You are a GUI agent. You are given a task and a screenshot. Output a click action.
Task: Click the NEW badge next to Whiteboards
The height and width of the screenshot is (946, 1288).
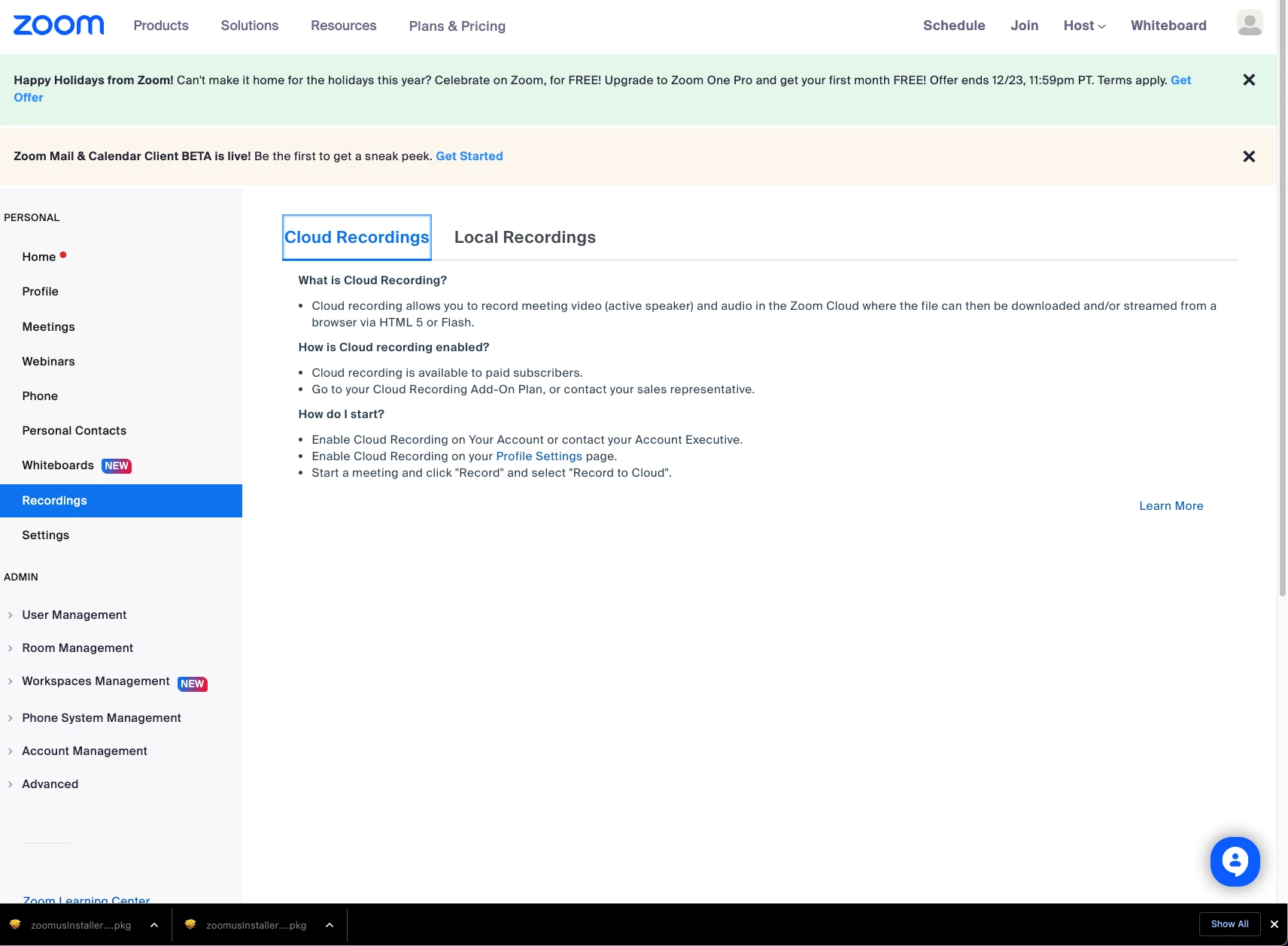pyautogui.click(x=117, y=465)
